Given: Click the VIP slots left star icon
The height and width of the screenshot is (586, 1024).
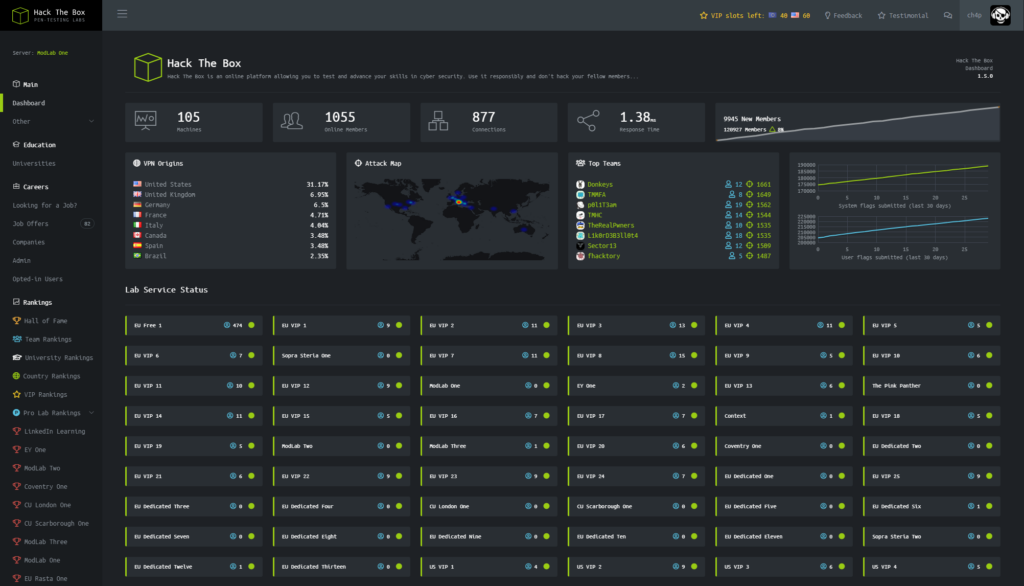Looking at the screenshot, I should [x=703, y=15].
